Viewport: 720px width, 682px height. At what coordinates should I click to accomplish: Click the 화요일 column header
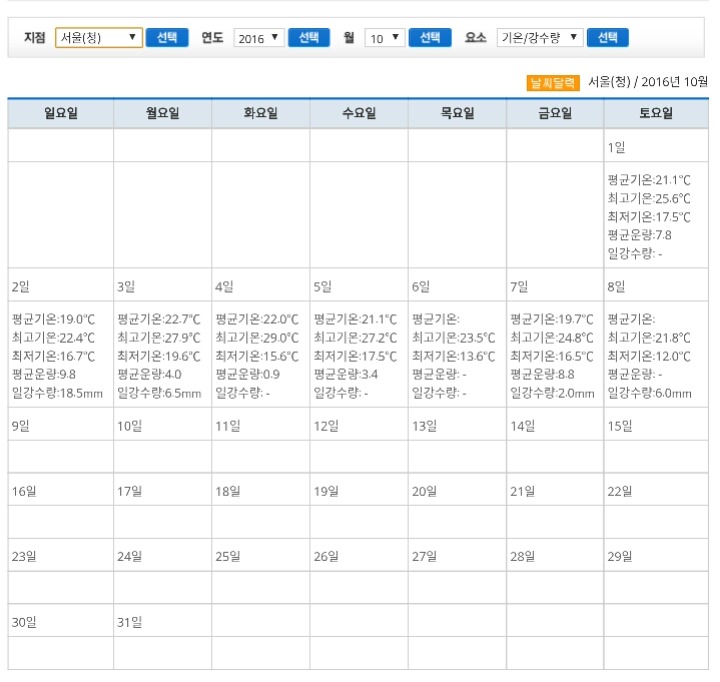point(261,113)
